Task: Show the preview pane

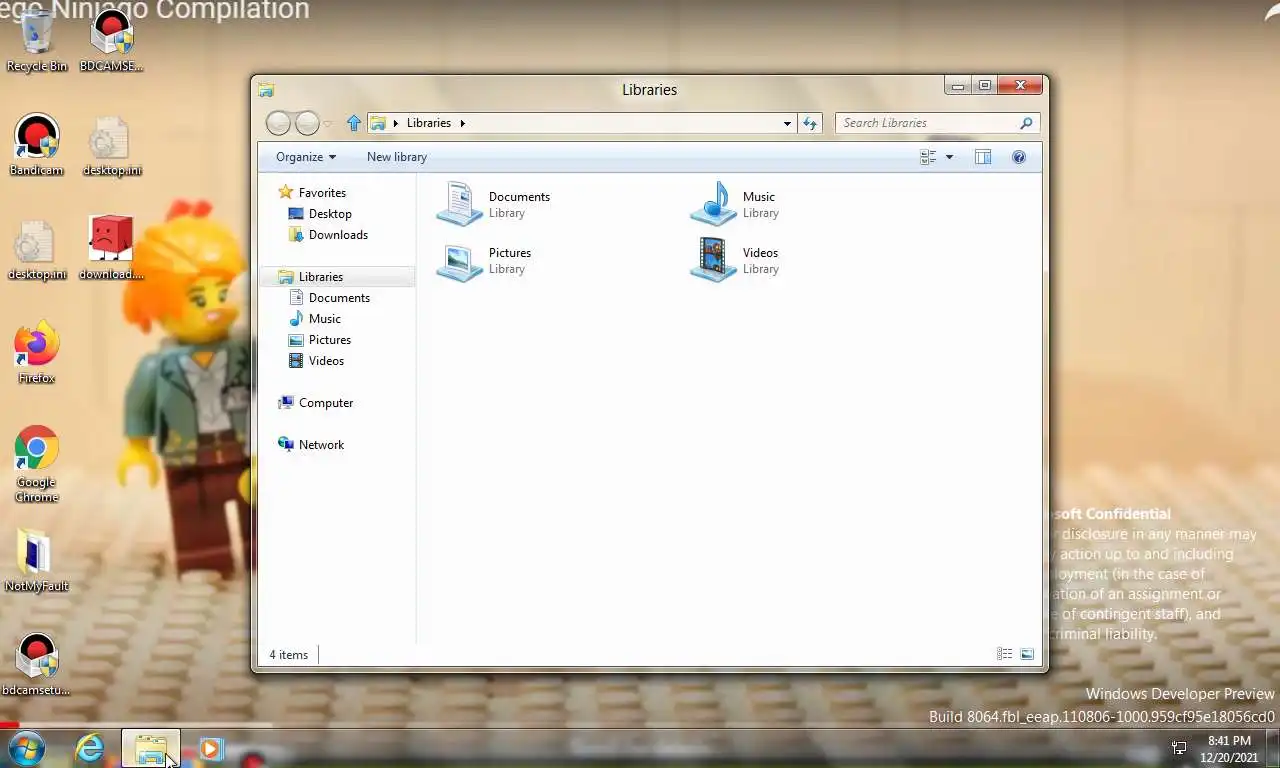Action: [983, 157]
